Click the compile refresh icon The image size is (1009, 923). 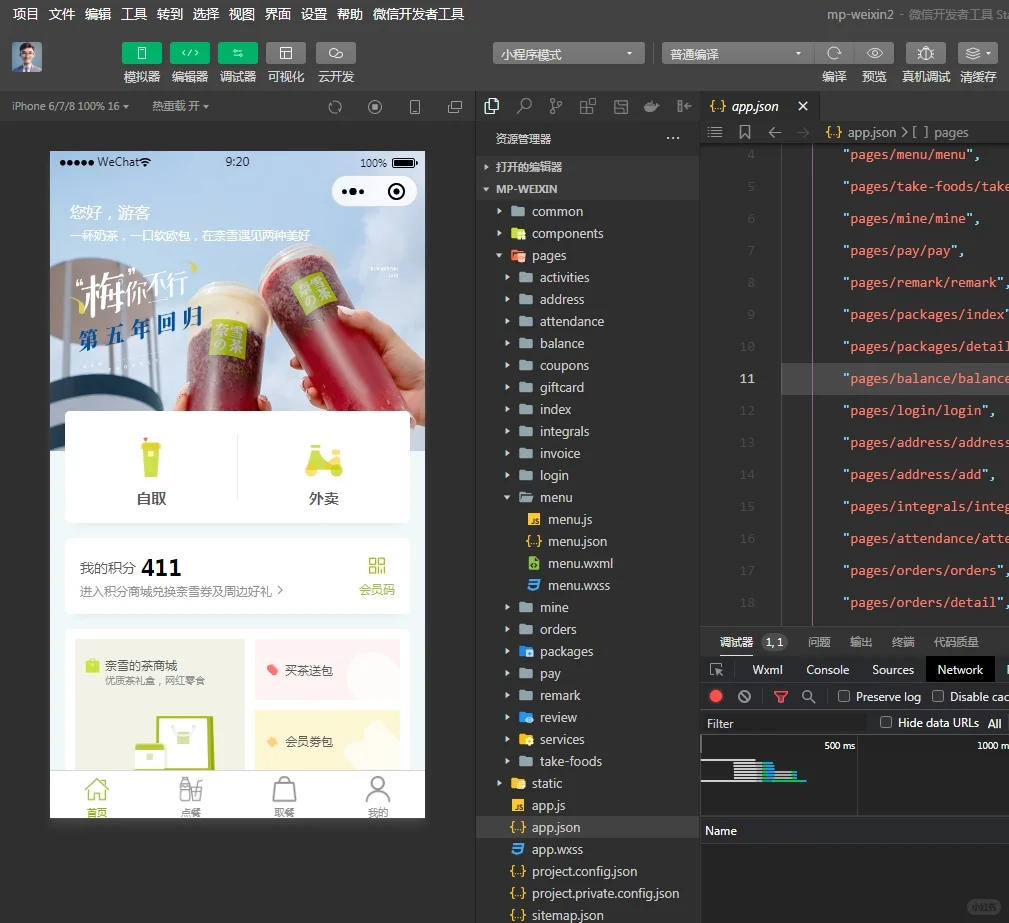pos(834,53)
